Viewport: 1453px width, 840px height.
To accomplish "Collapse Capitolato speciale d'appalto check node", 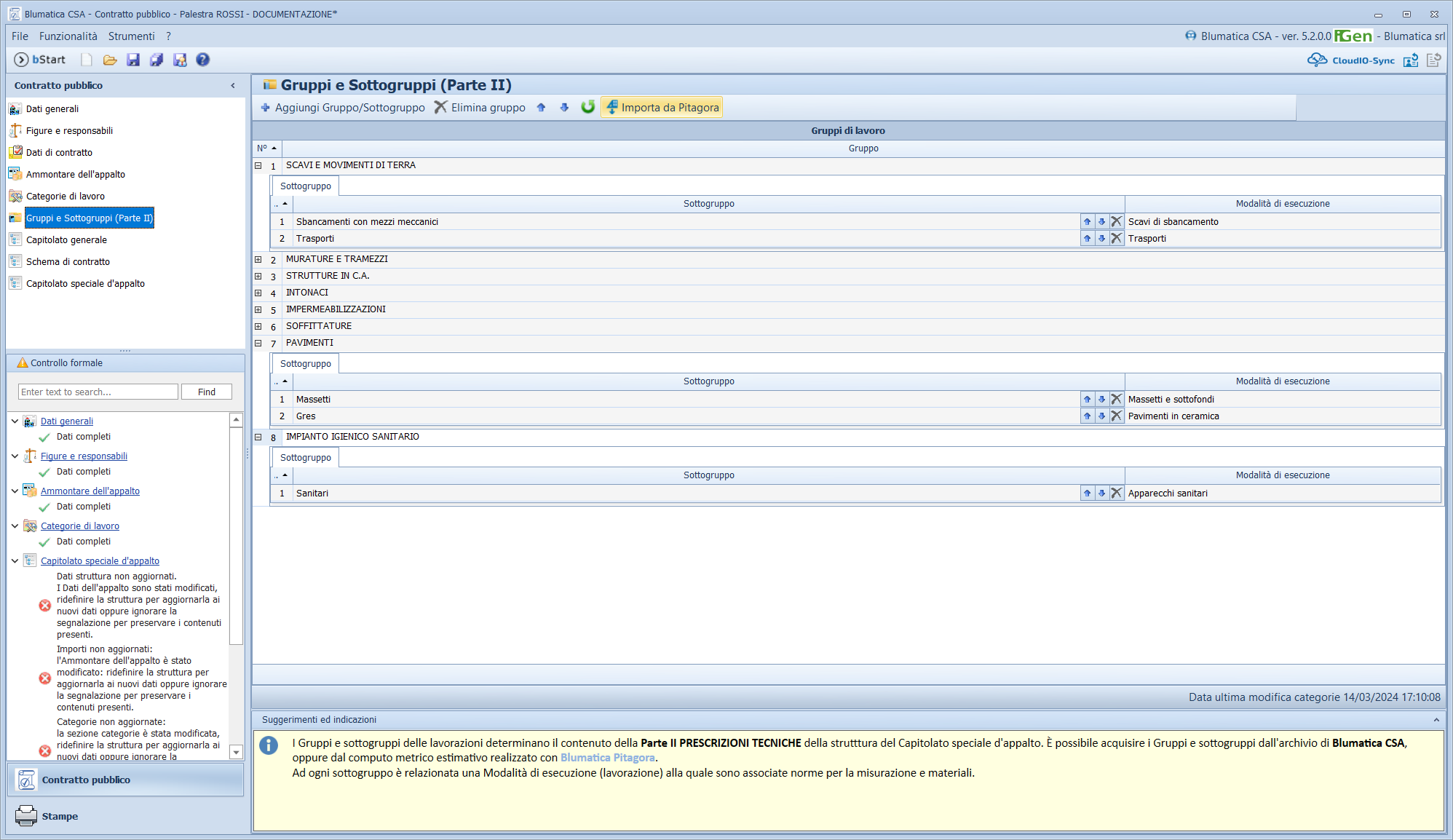I will (15, 561).
